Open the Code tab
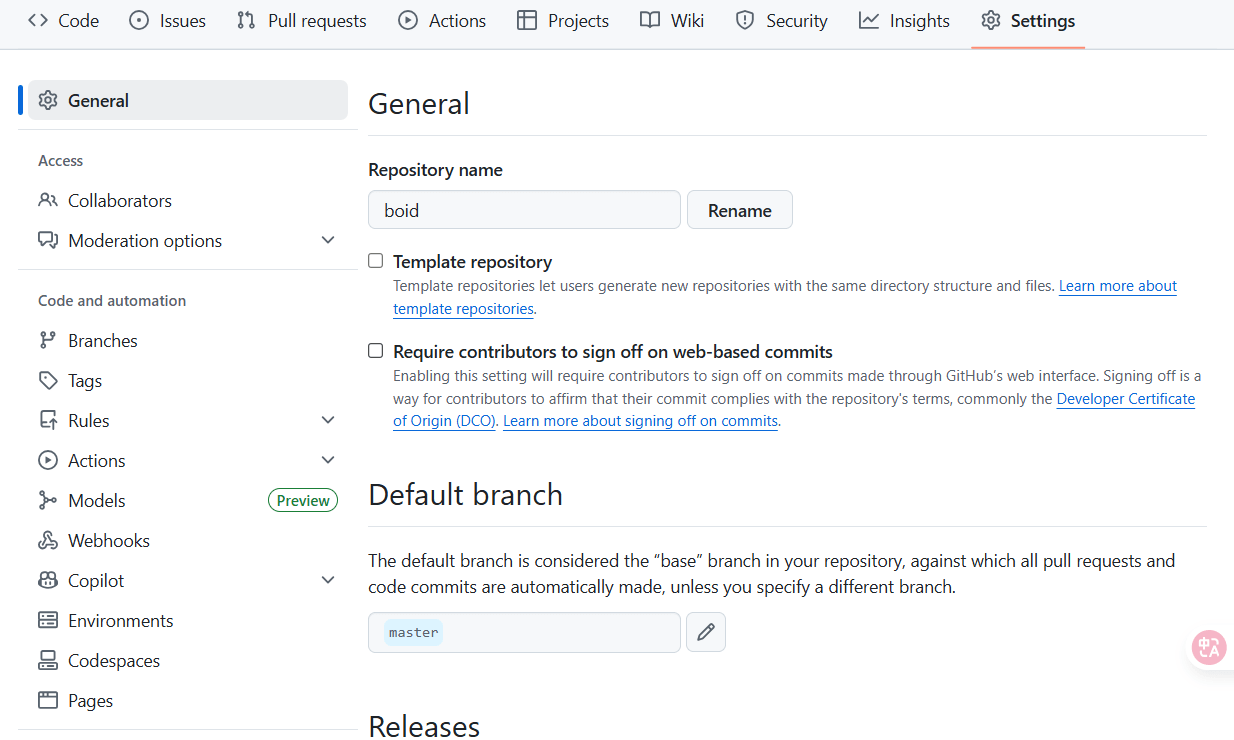The height and width of the screenshot is (740, 1234). tap(64, 20)
